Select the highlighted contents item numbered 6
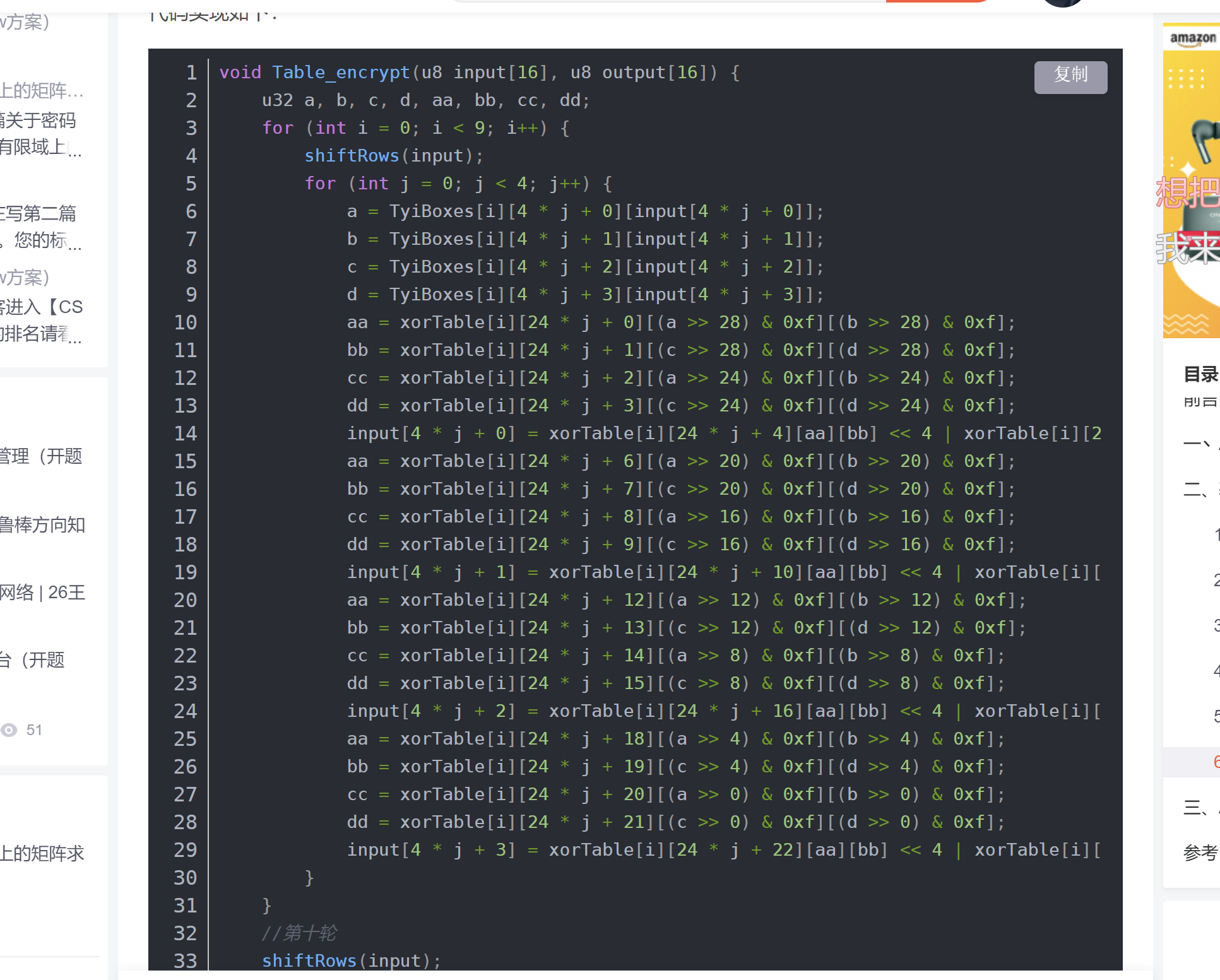The image size is (1220, 980). (1192, 762)
